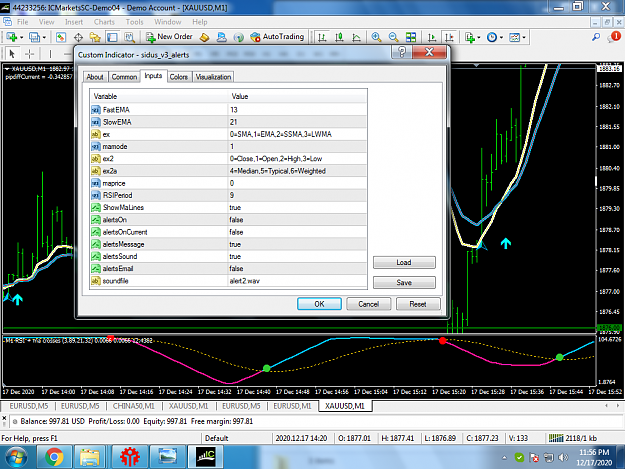Open the Charts menu
Image resolution: width=625 pixels, height=469 pixels.
point(104,22)
